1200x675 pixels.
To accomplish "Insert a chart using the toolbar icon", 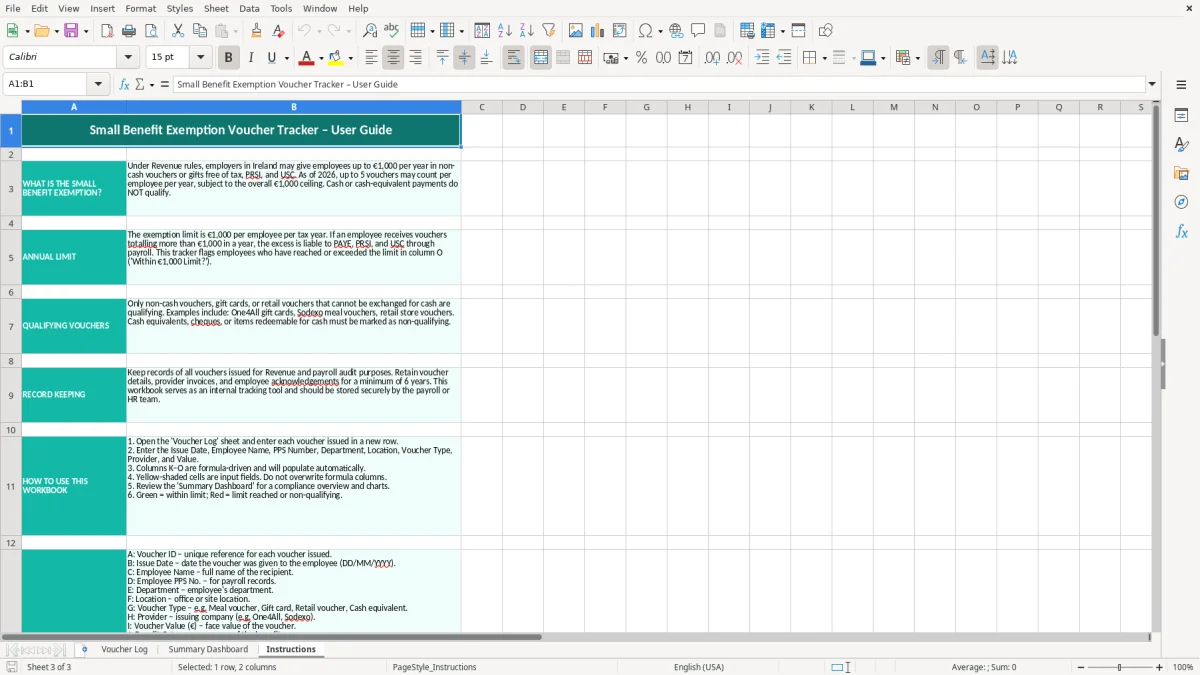I will click(598, 31).
